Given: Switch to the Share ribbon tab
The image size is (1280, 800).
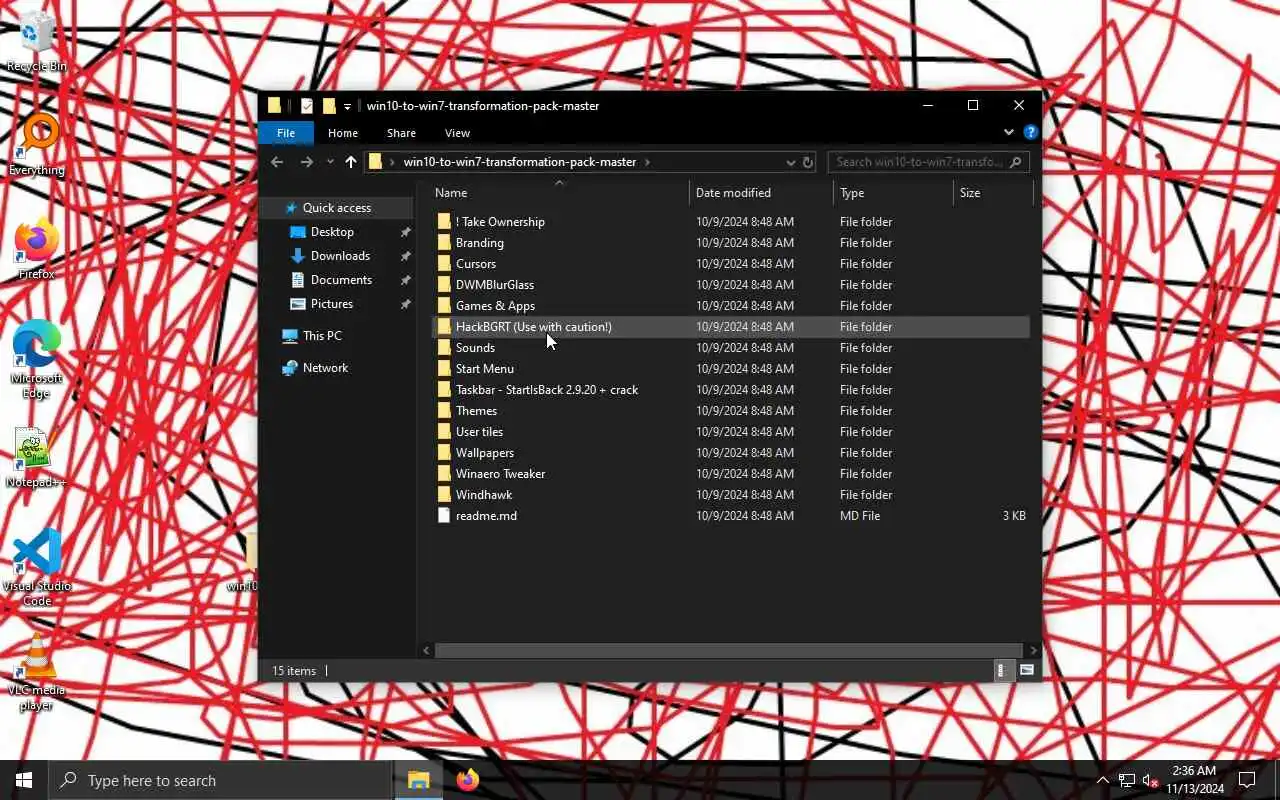Looking at the screenshot, I should pos(401,133).
